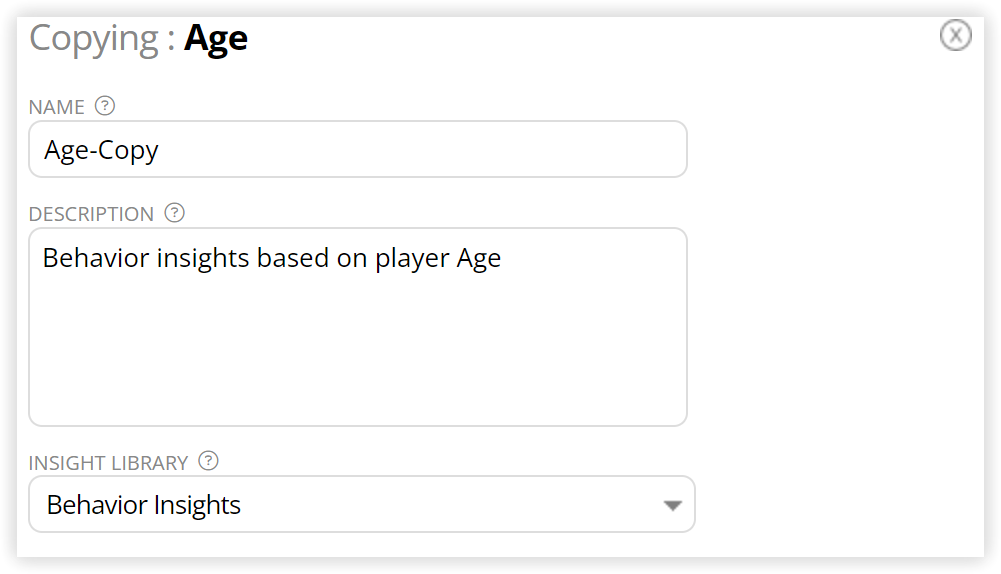Open help tooltip beside INSIGHT LIBRARY label
This screenshot has height=574, width=1001.
pos(208,461)
